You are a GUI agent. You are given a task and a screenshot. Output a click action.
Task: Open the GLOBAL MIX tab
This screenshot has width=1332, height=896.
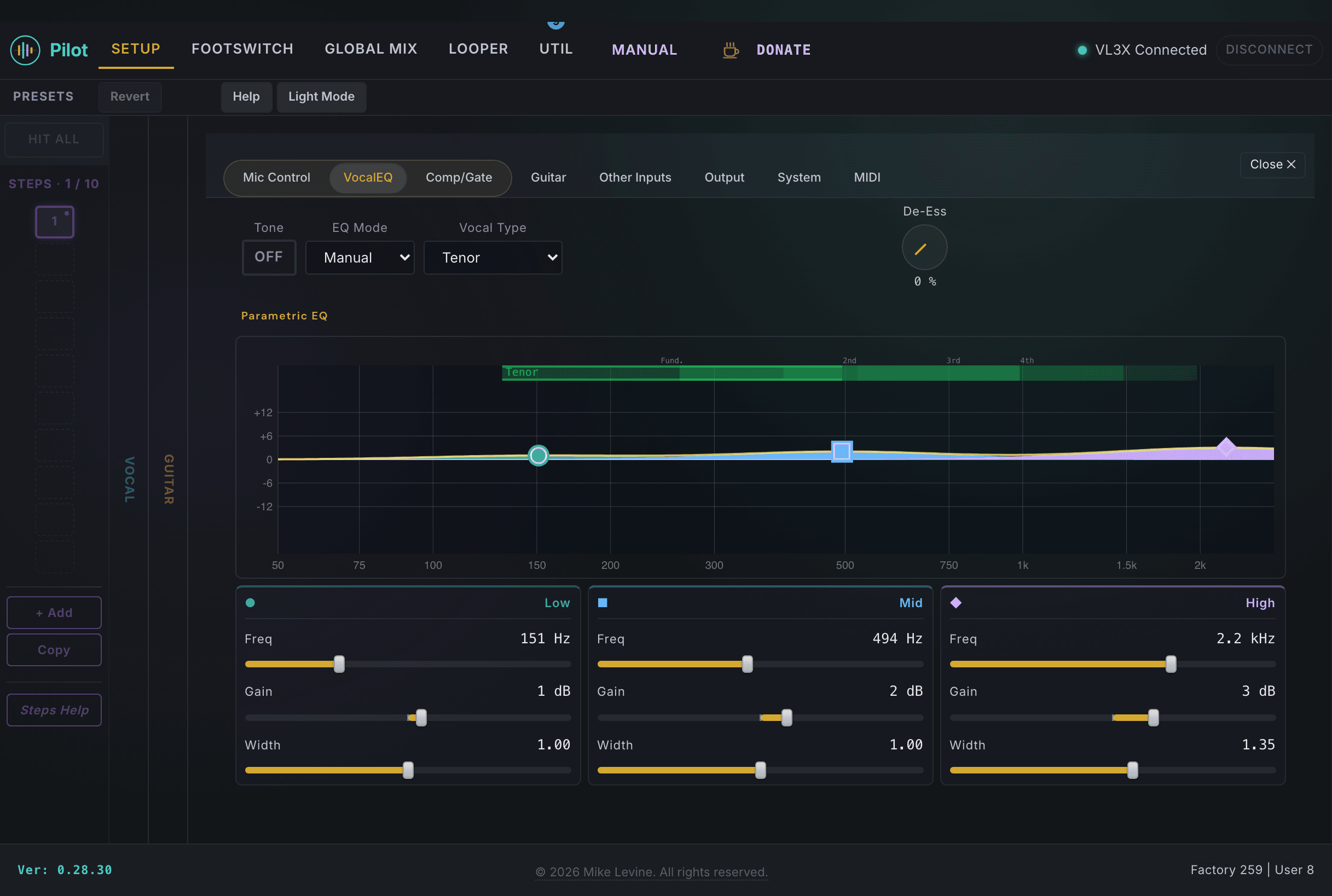pyautogui.click(x=371, y=49)
